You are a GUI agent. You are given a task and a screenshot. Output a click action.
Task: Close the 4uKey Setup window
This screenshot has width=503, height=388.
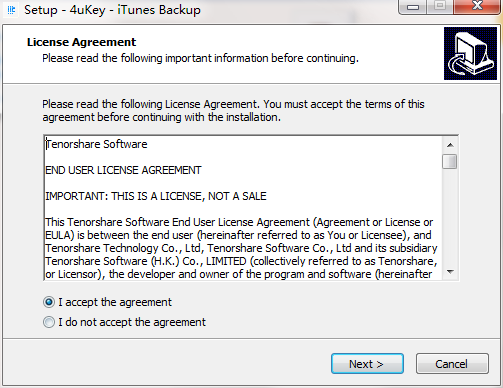tap(477, 6)
